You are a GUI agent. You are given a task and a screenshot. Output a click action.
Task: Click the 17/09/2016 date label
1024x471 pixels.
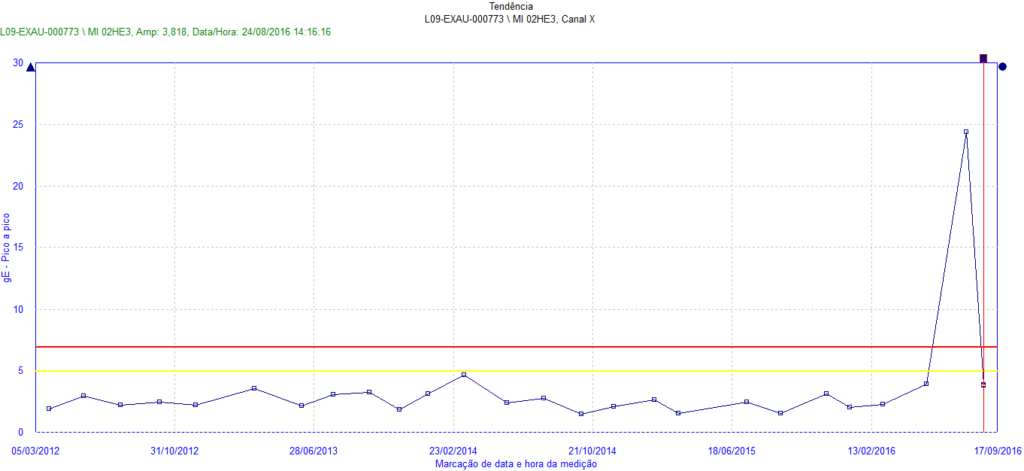pos(997,451)
